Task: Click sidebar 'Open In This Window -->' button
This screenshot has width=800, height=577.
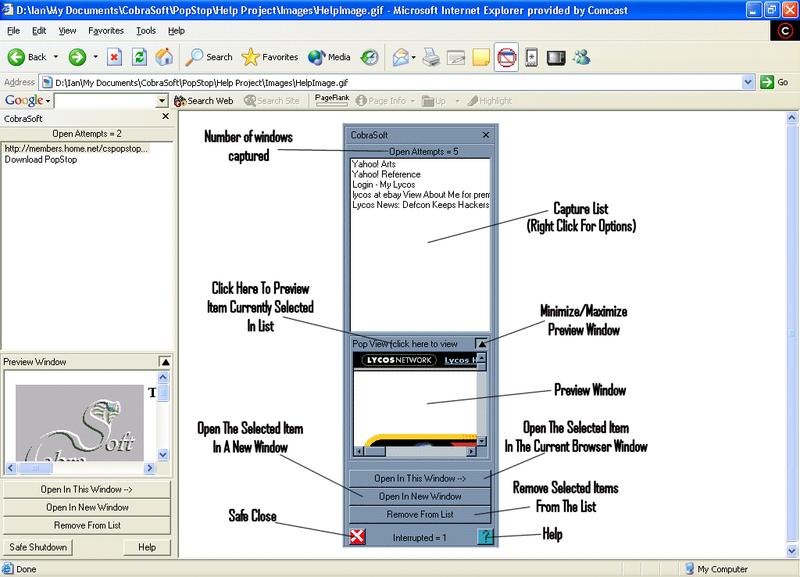Action: (x=87, y=489)
